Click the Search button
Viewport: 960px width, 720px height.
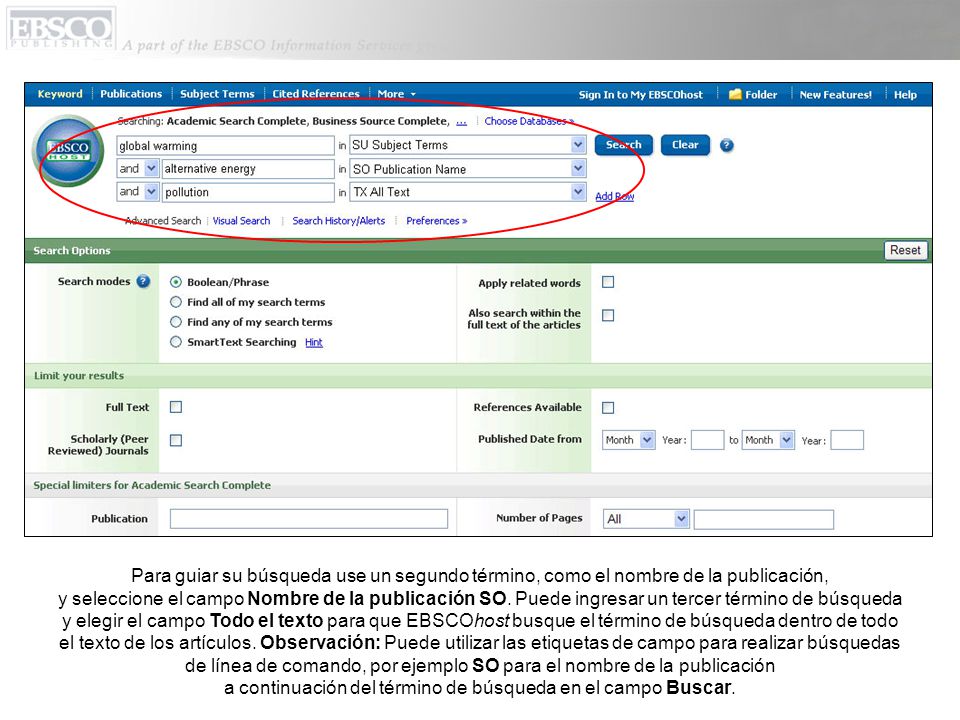623,145
